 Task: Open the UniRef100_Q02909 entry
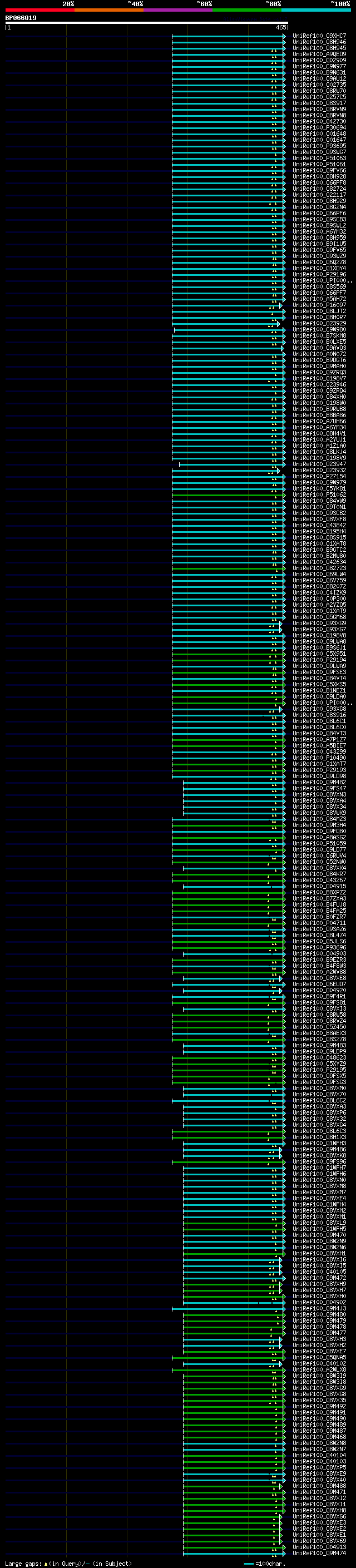coord(319,60)
